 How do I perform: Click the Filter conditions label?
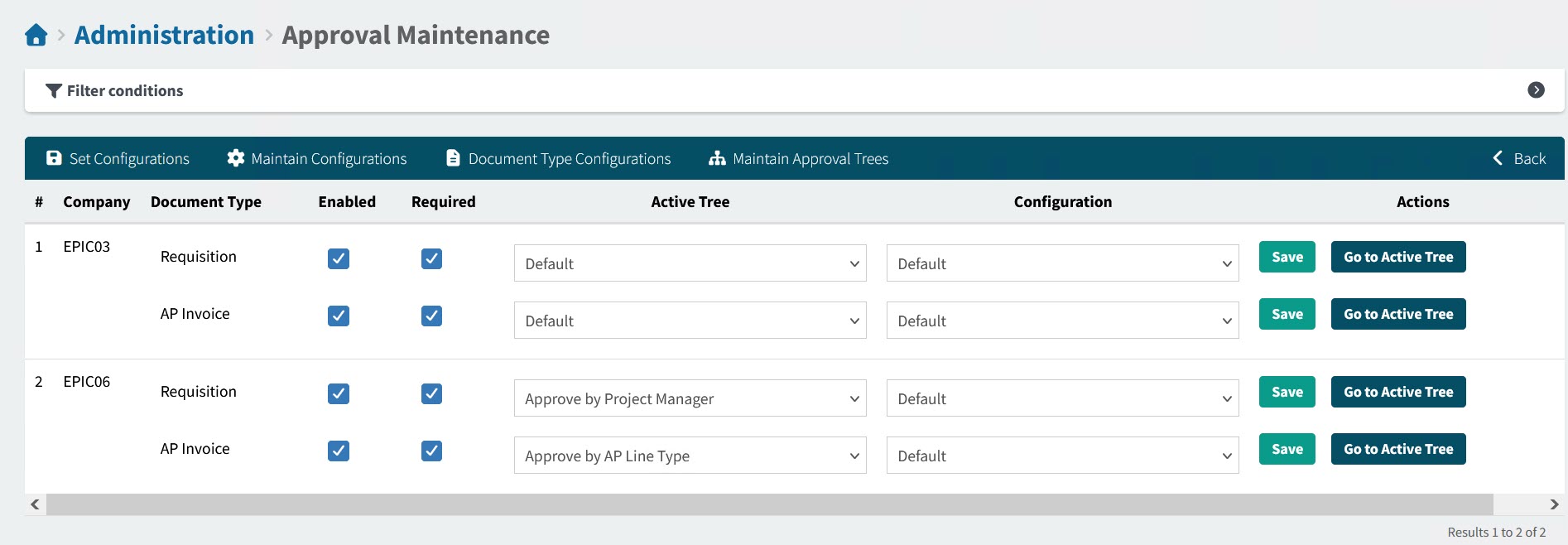tap(125, 91)
